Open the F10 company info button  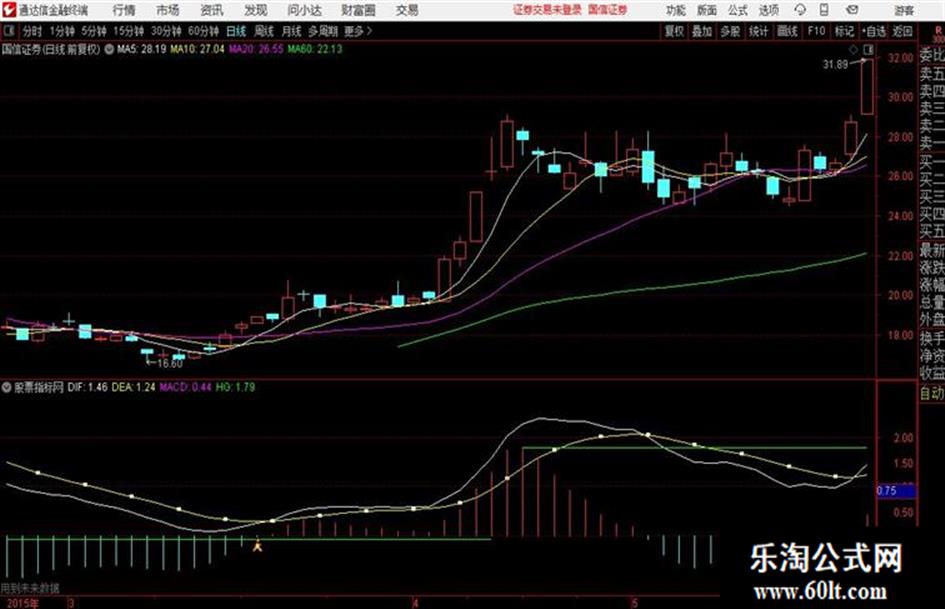pyautogui.click(x=816, y=31)
